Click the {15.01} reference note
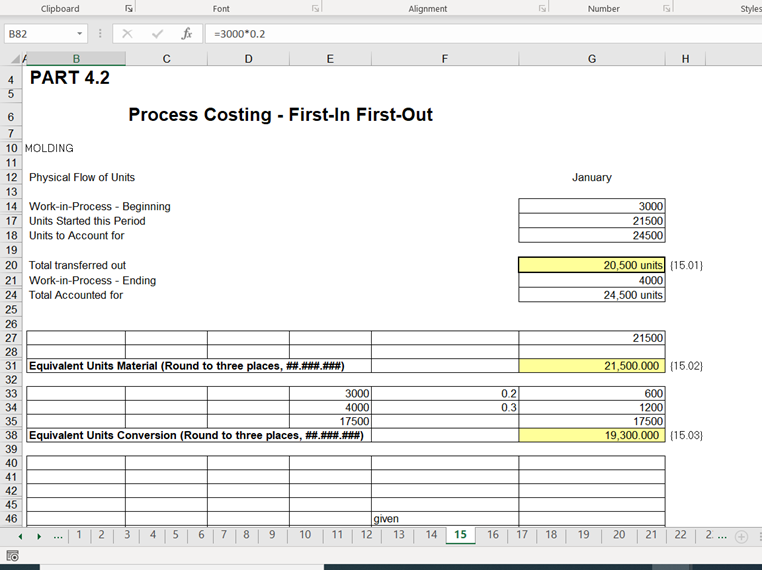The height and width of the screenshot is (570, 762). tap(686, 265)
